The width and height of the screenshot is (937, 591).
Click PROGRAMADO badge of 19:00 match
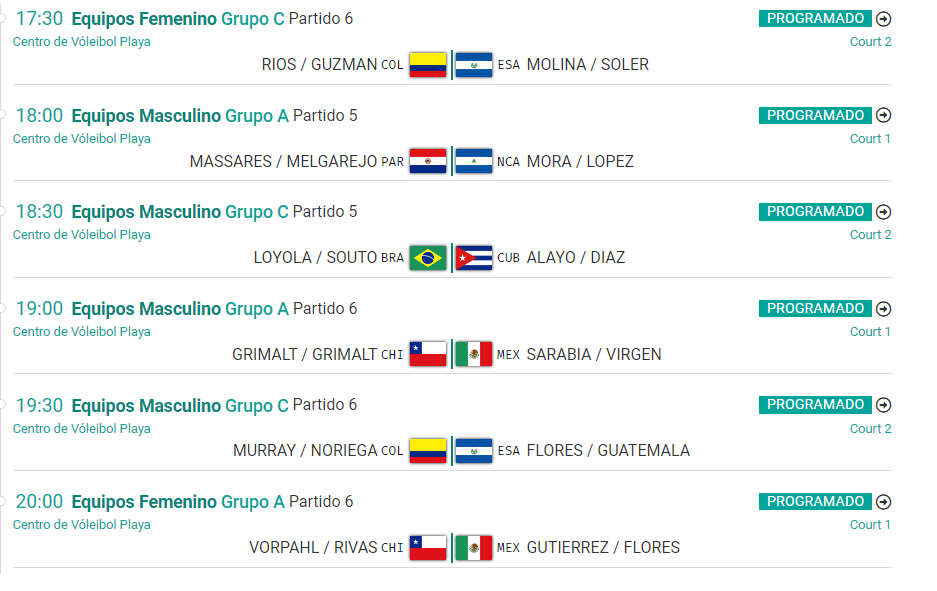point(815,309)
